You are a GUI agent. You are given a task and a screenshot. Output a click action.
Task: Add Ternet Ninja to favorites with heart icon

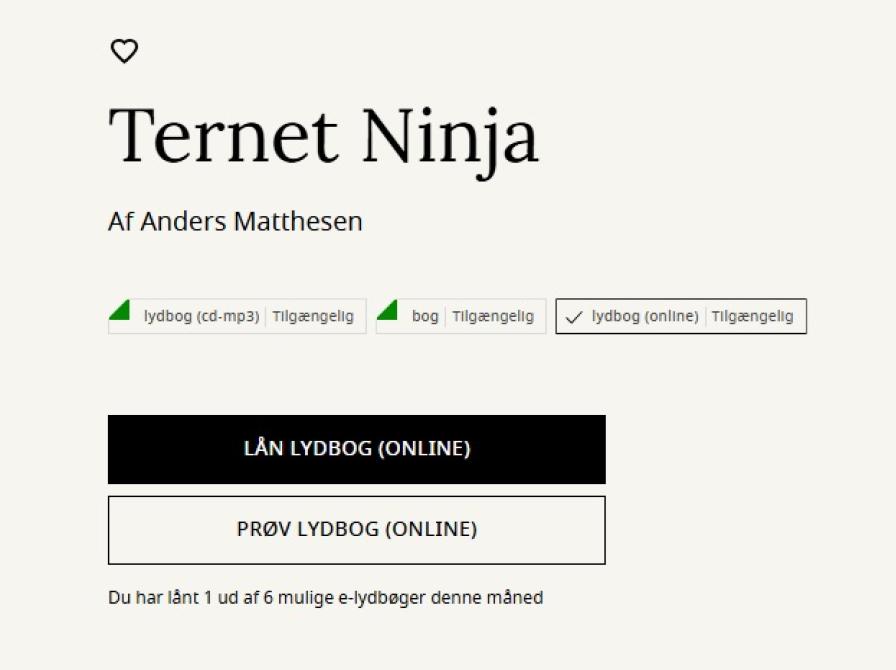[x=124, y=51]
